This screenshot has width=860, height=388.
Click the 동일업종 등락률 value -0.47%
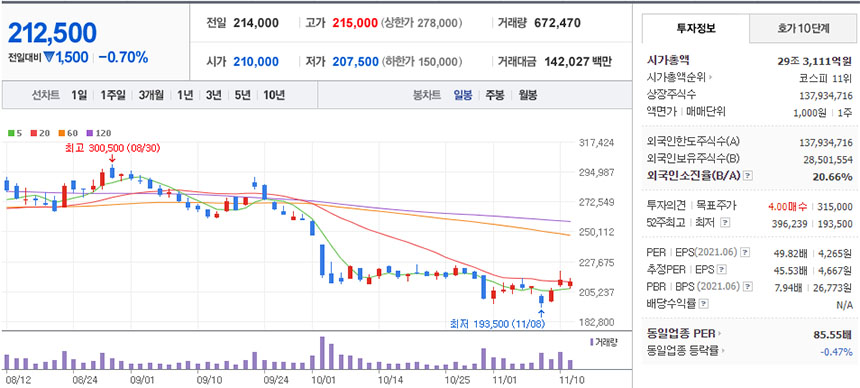(836, 351)
